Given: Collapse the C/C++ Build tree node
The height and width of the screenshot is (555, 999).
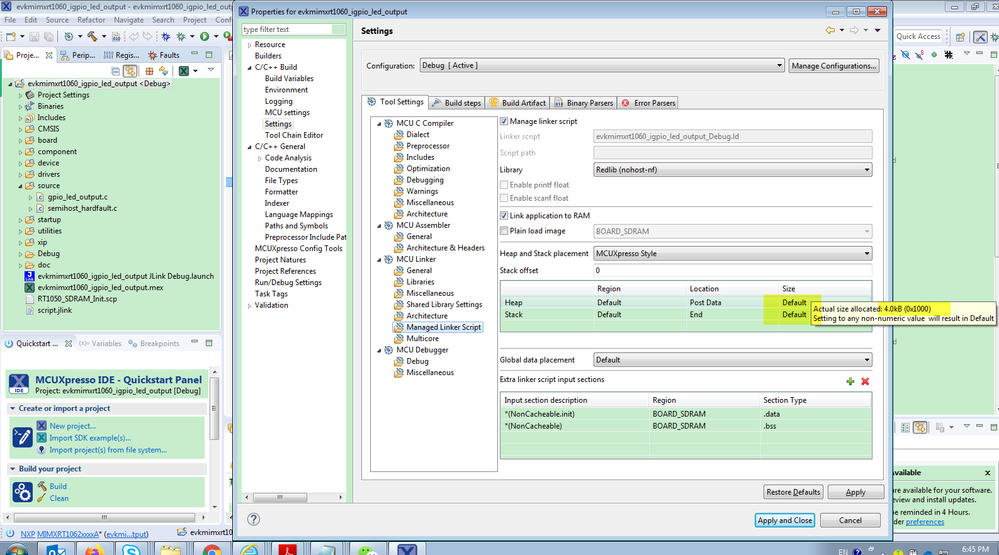Looking at the screenshot, I should 249,67.
